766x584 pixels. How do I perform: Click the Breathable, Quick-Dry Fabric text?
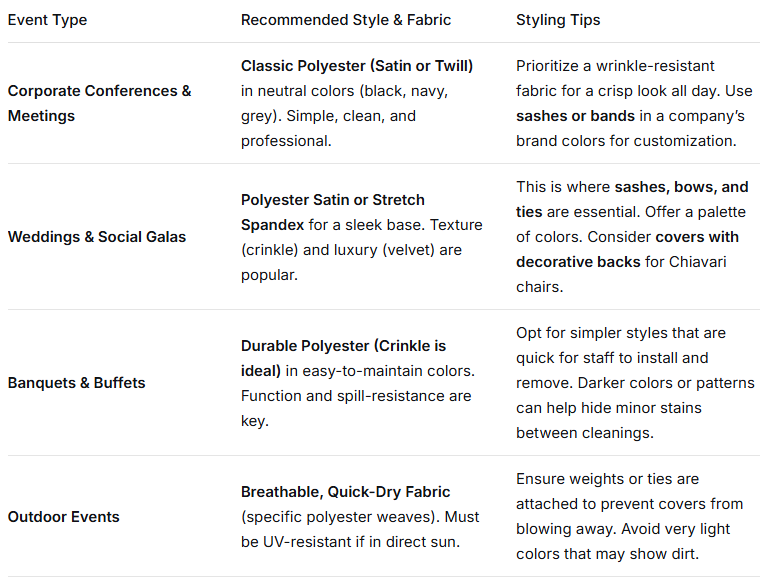pyautogui.click(x=345, y=492)
